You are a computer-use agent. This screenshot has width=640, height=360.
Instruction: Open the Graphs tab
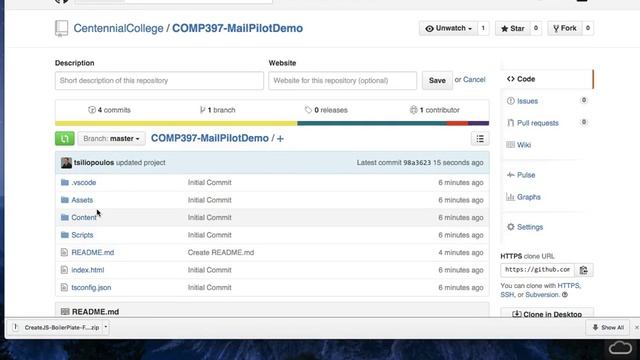[529, 197]
